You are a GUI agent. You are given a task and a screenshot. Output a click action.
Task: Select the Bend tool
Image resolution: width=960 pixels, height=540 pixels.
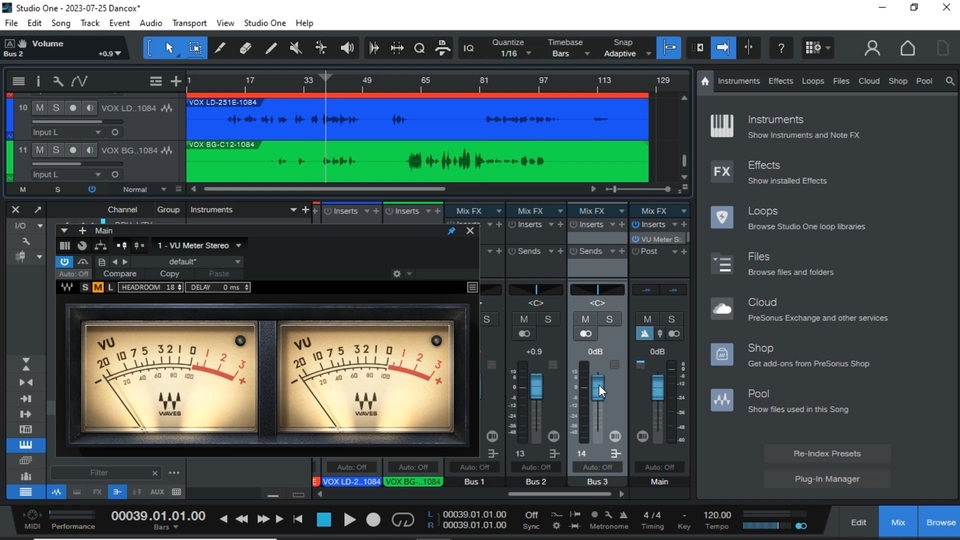321,48
